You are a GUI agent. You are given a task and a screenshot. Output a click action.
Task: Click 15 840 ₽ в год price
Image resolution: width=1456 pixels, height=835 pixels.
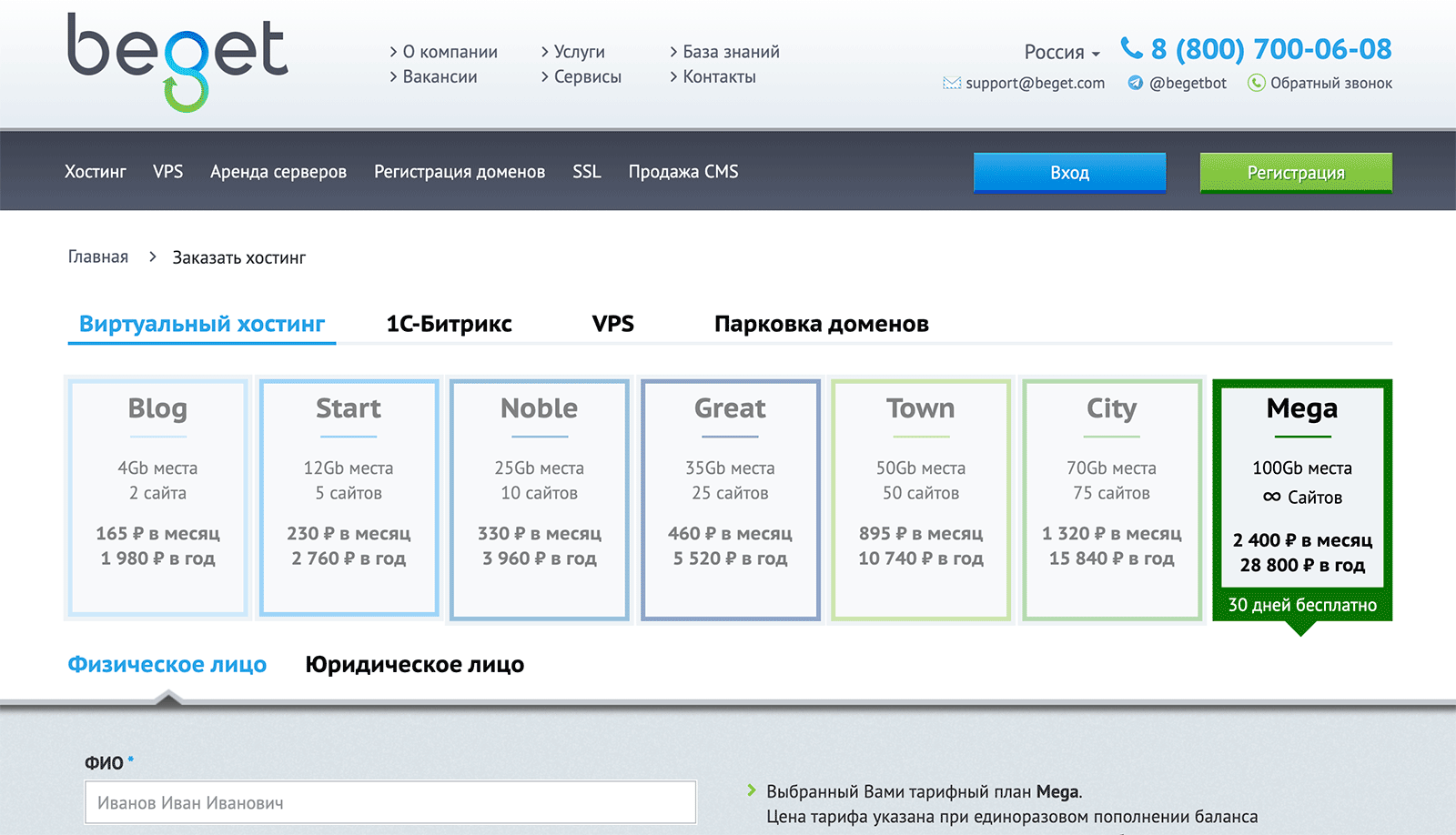coord(1111,558)
